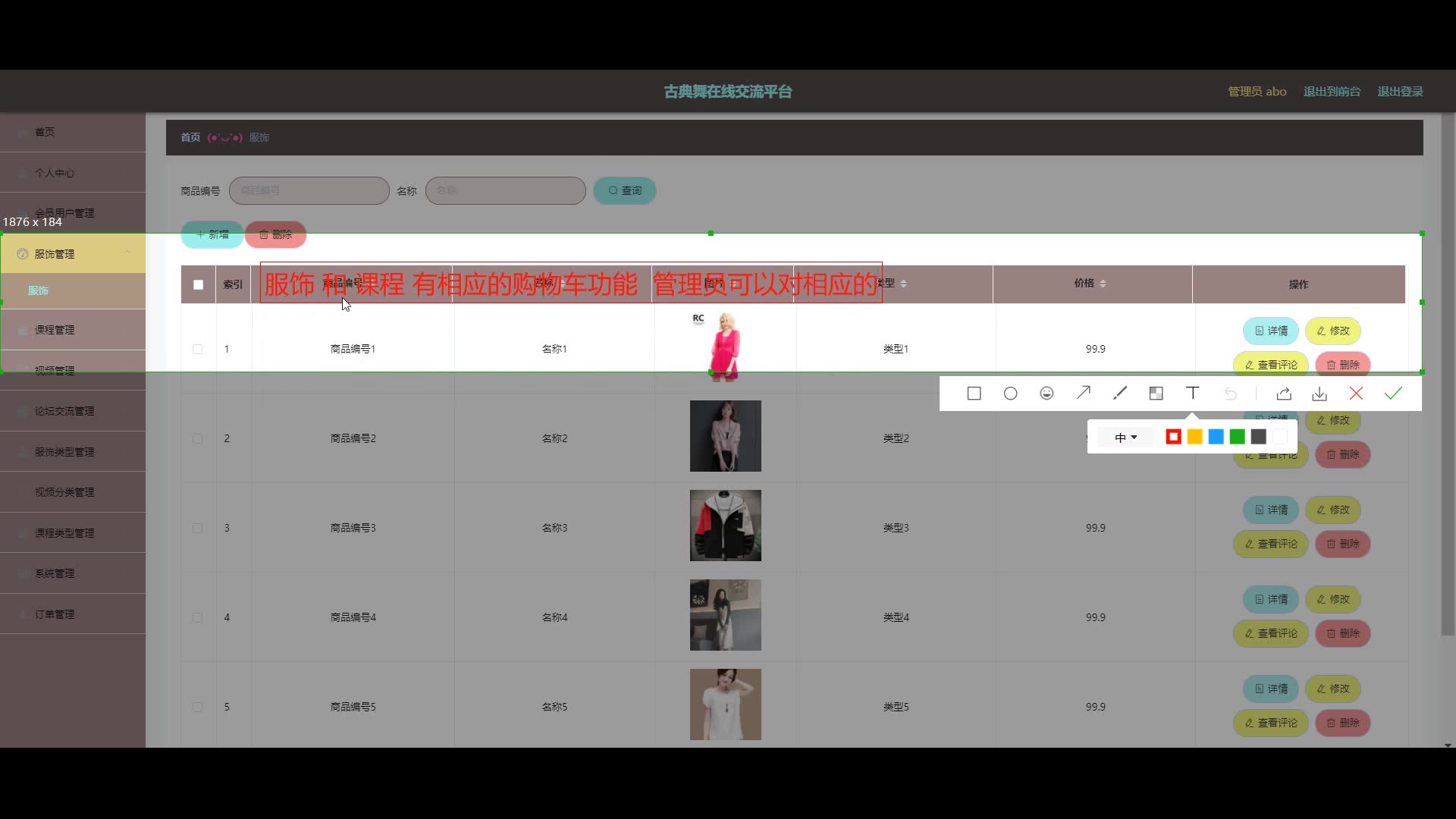
Task: Focus the 名称 search input field
Action: click(506, 190)
